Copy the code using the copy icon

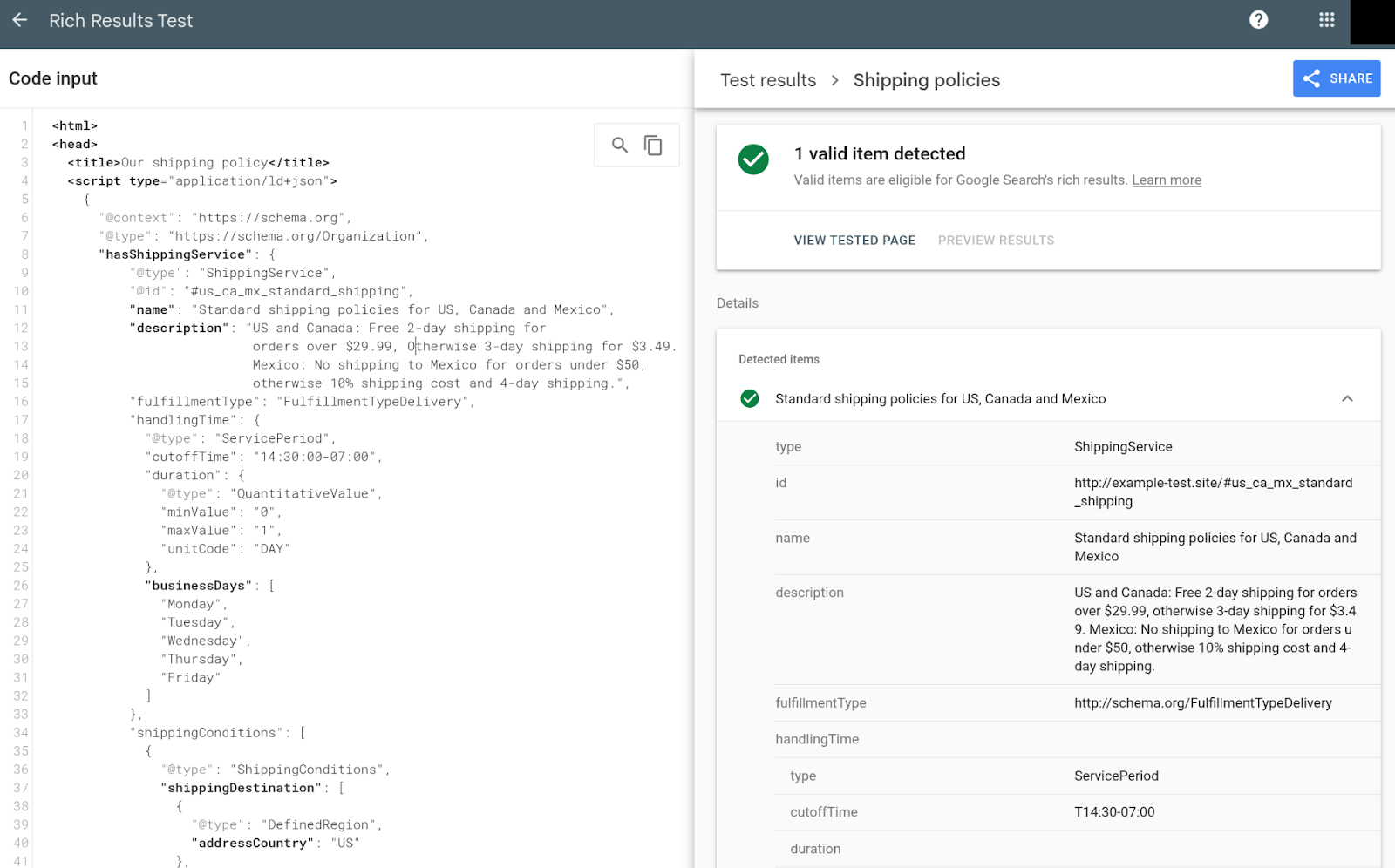tap(653, 145)
